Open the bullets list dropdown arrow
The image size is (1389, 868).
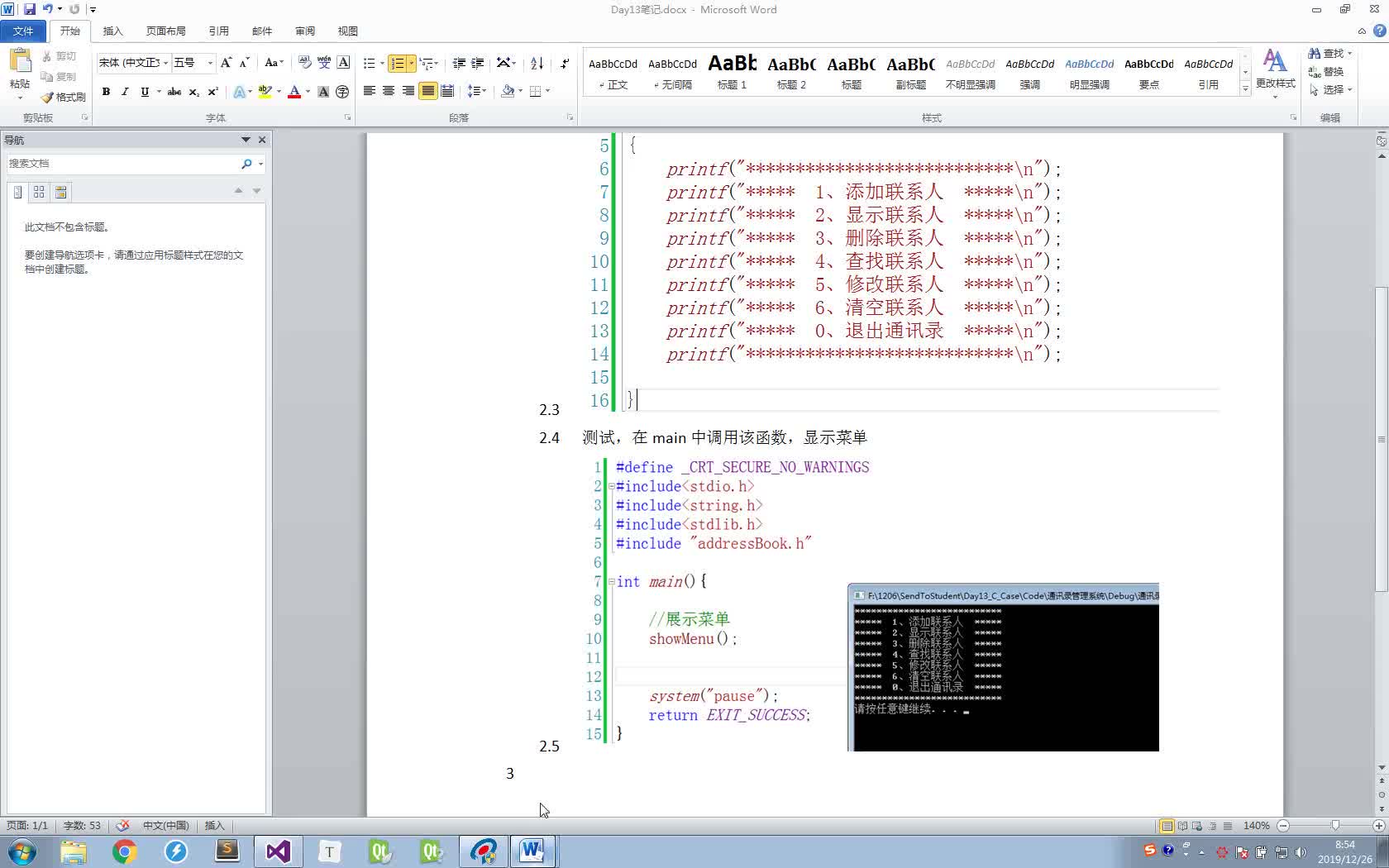(382, 63)
